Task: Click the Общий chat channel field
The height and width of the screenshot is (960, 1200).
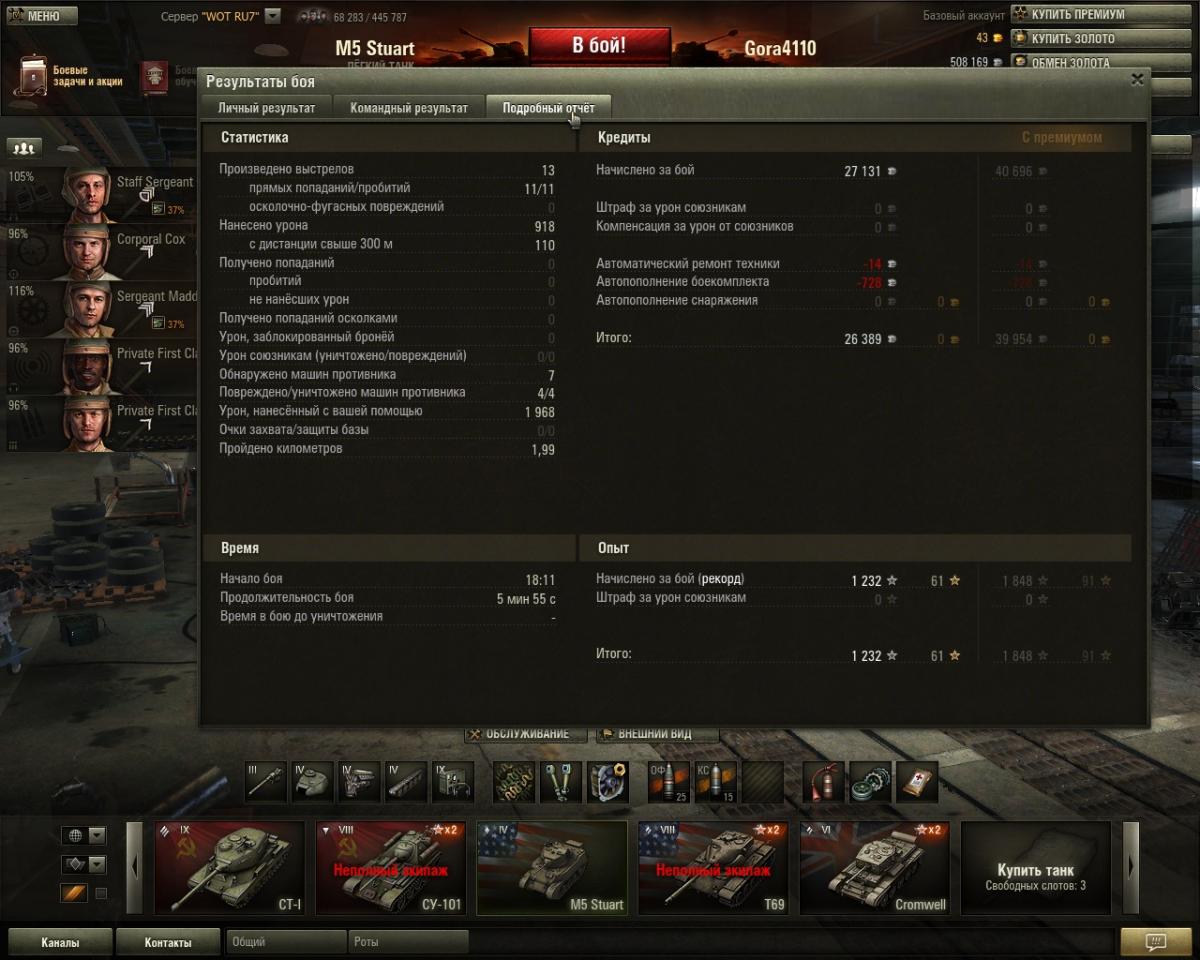Action: [286, 942]
